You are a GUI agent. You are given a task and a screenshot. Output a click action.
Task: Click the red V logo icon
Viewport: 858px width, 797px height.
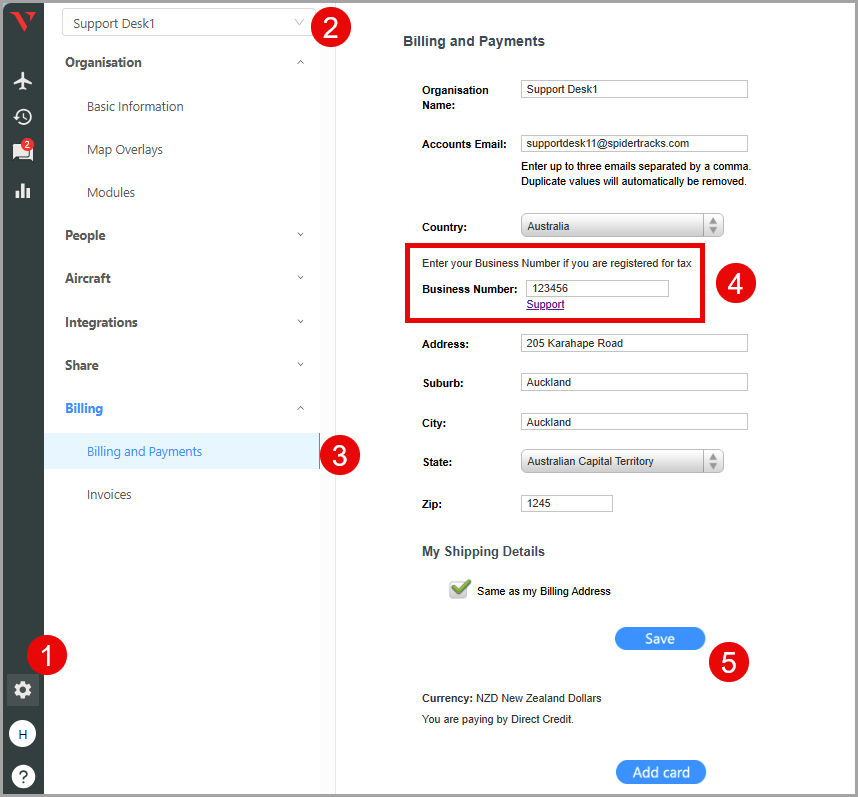point(22,22)
